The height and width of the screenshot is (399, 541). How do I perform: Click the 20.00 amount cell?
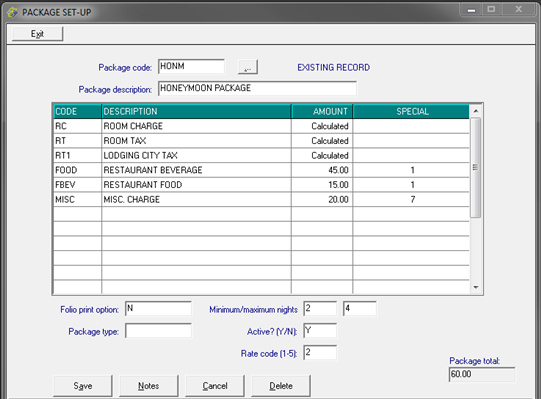point(322,200)
